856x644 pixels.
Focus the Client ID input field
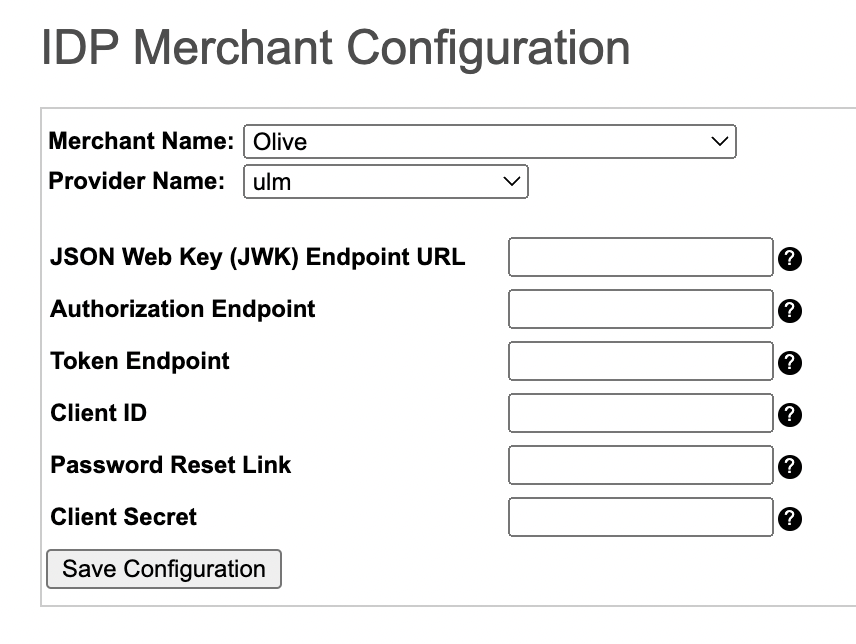point(641,413)
